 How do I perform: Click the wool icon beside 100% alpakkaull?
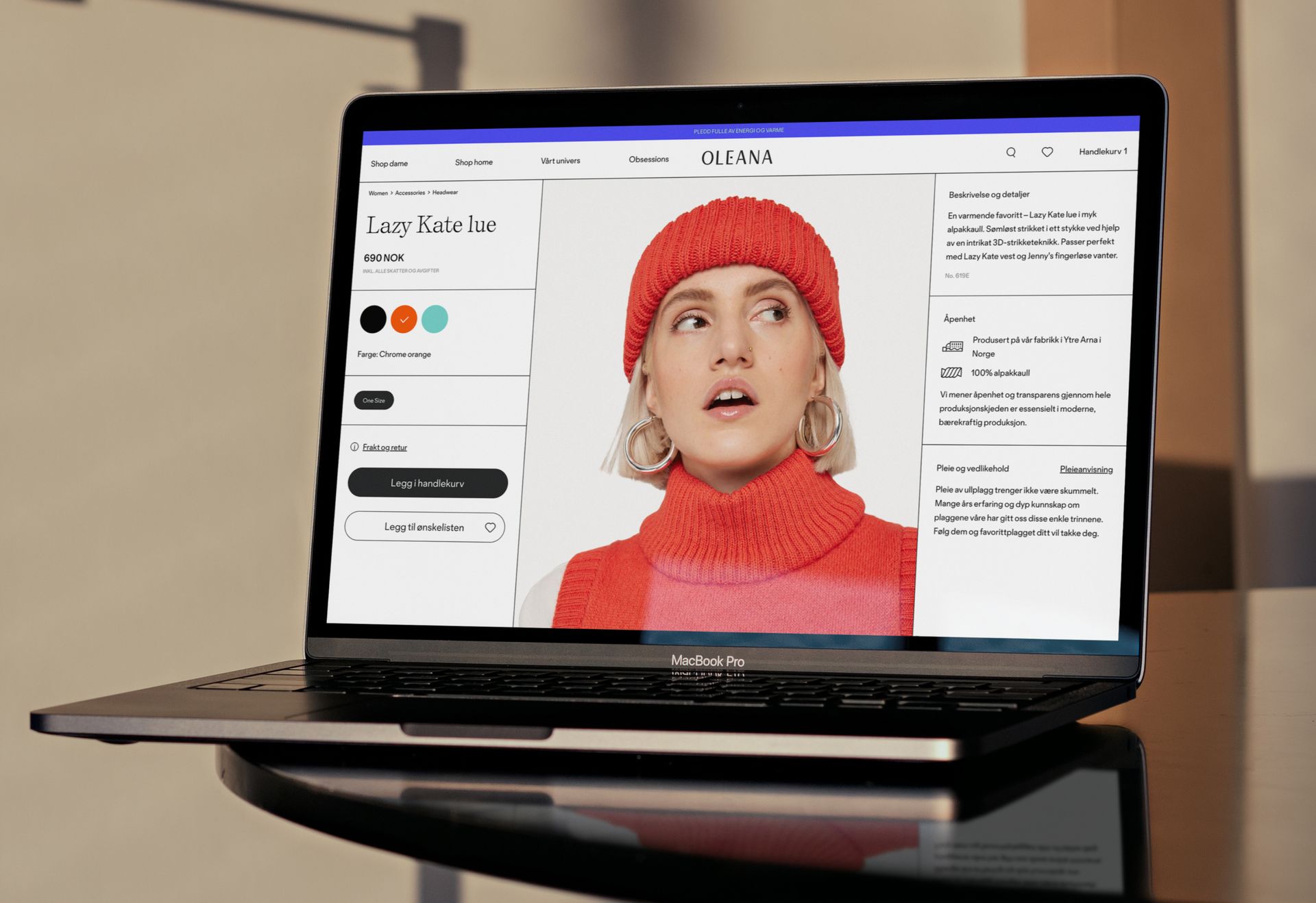951,373
